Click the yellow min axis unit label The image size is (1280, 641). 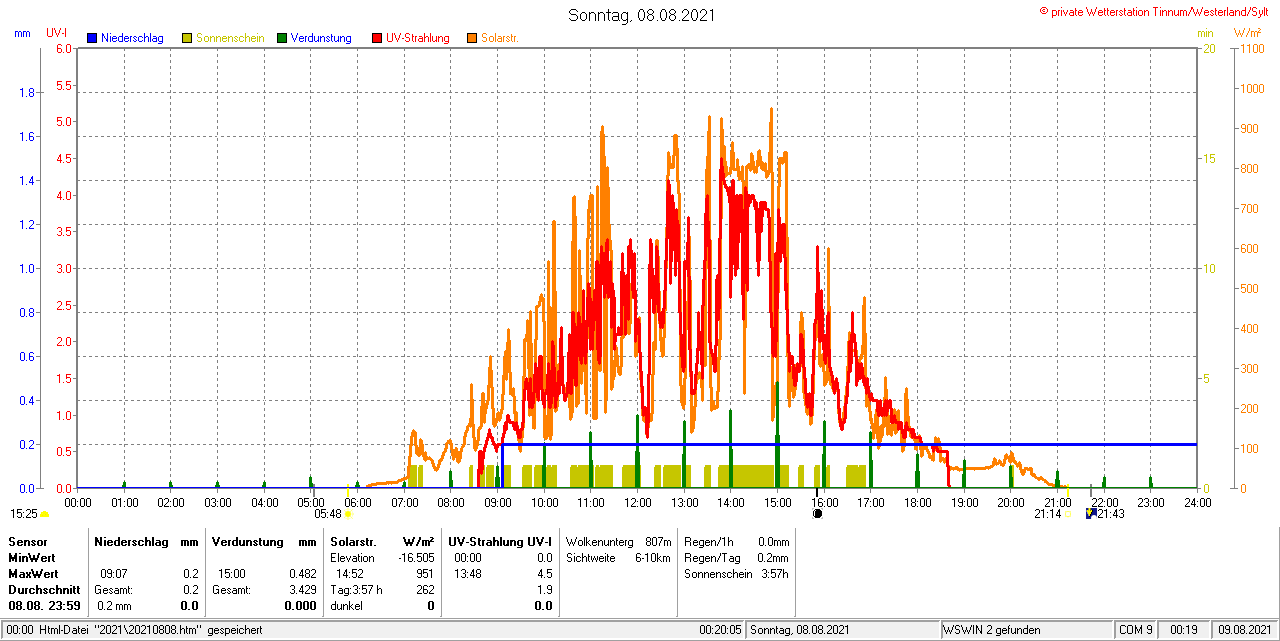(1205, 33)
